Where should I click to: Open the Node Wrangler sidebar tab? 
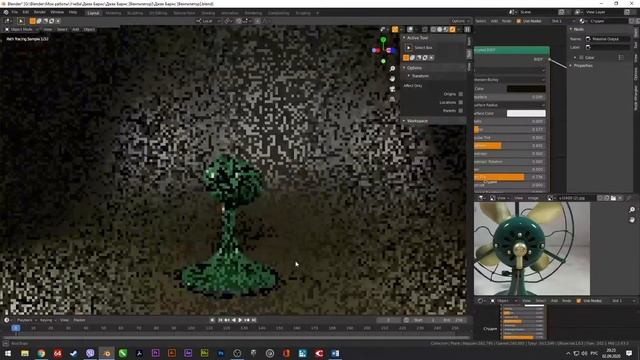click(x=636, y=97)
